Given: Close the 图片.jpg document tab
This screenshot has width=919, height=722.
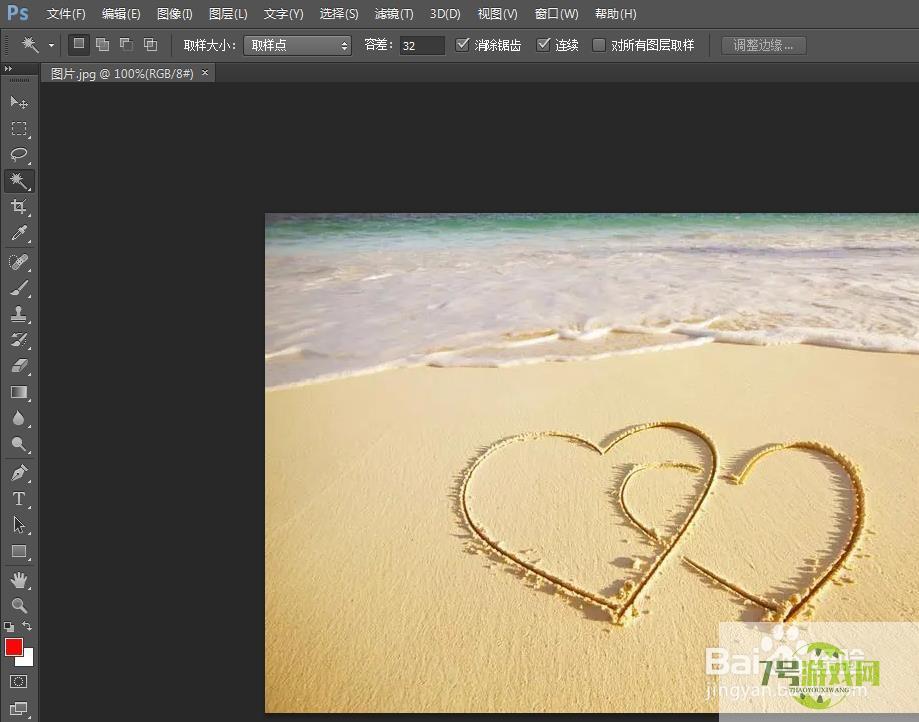Looking at the screenshot, I should click(x=205, y=73).
